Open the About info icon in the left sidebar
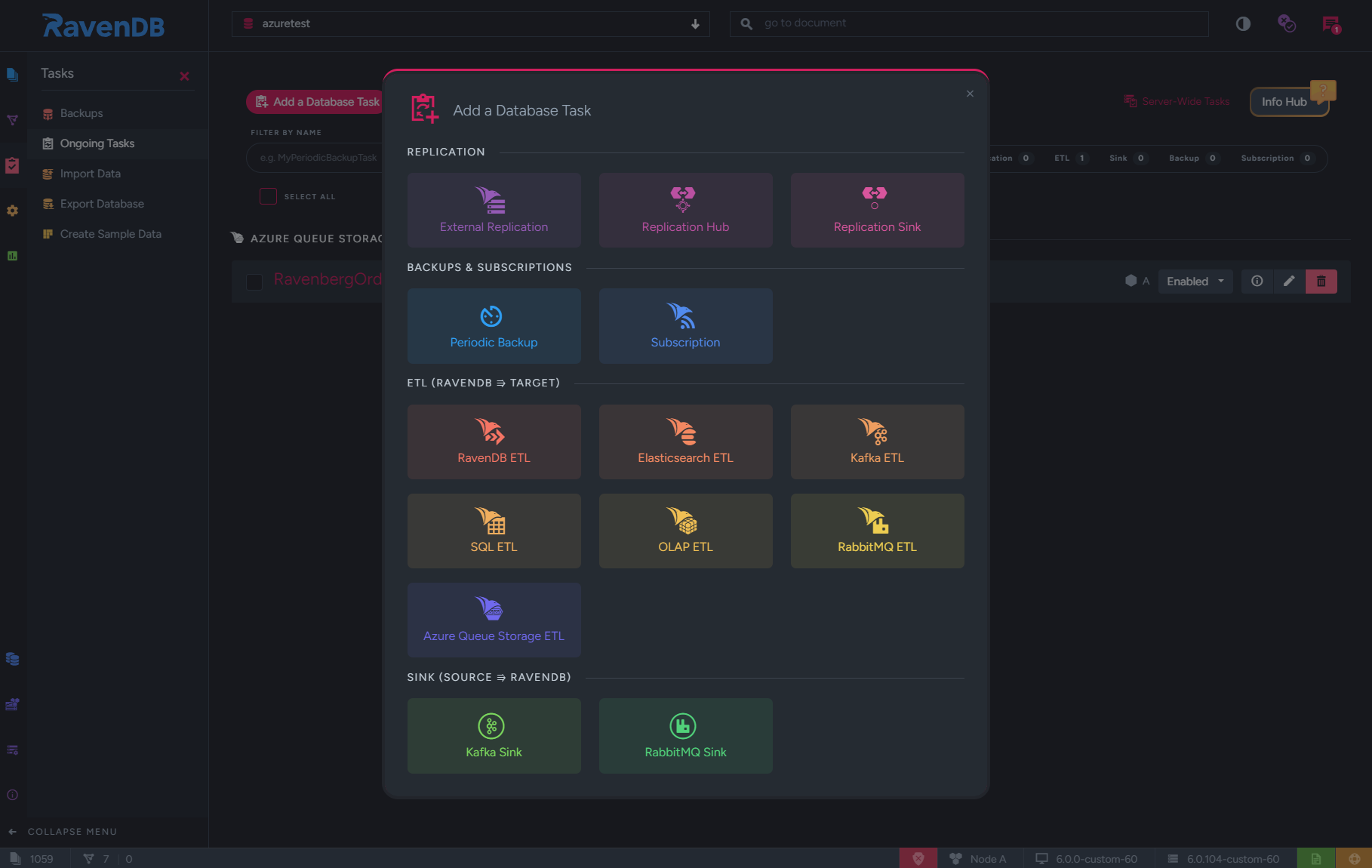Screen dimensions: 1372x868 click(12, 795)
